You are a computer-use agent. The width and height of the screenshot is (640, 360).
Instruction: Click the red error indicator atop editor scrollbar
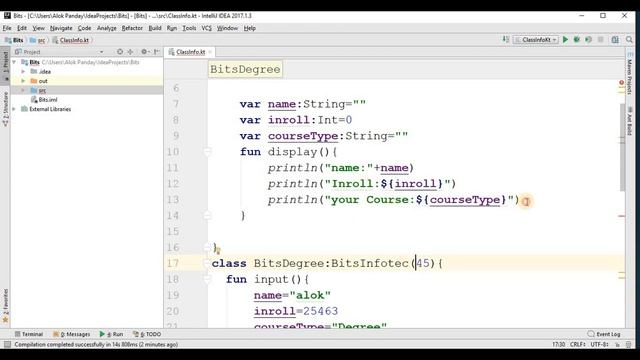[x=622, y=82]
